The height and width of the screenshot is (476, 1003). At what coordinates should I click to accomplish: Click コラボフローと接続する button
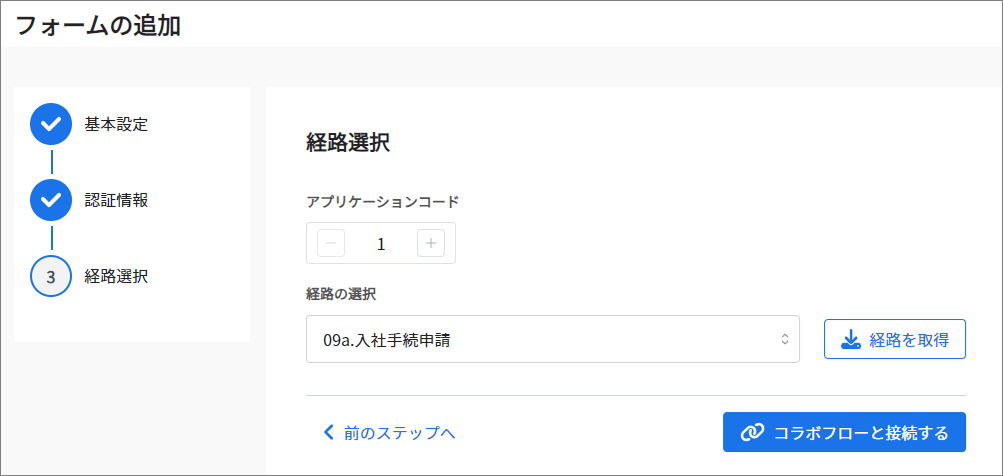tap(844, 432)
